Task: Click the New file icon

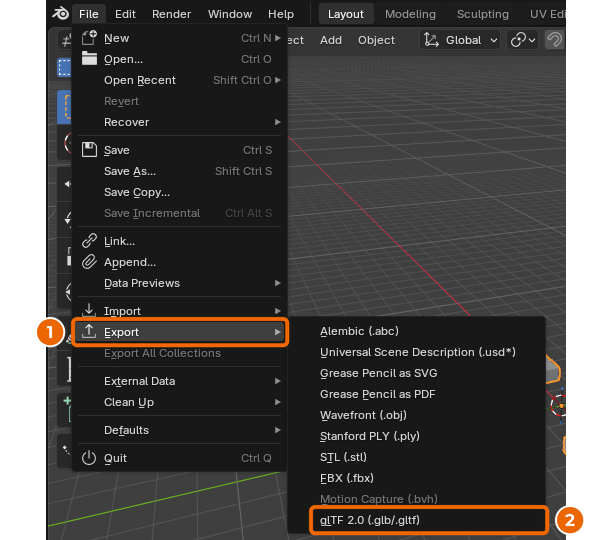Action: pos(89,38)
